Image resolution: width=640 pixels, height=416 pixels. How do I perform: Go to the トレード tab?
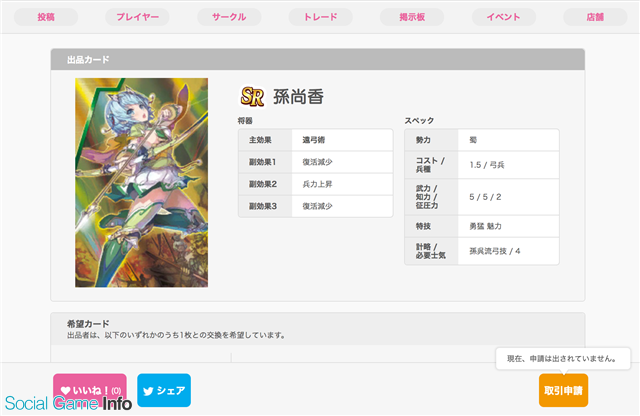click(320, 17)
